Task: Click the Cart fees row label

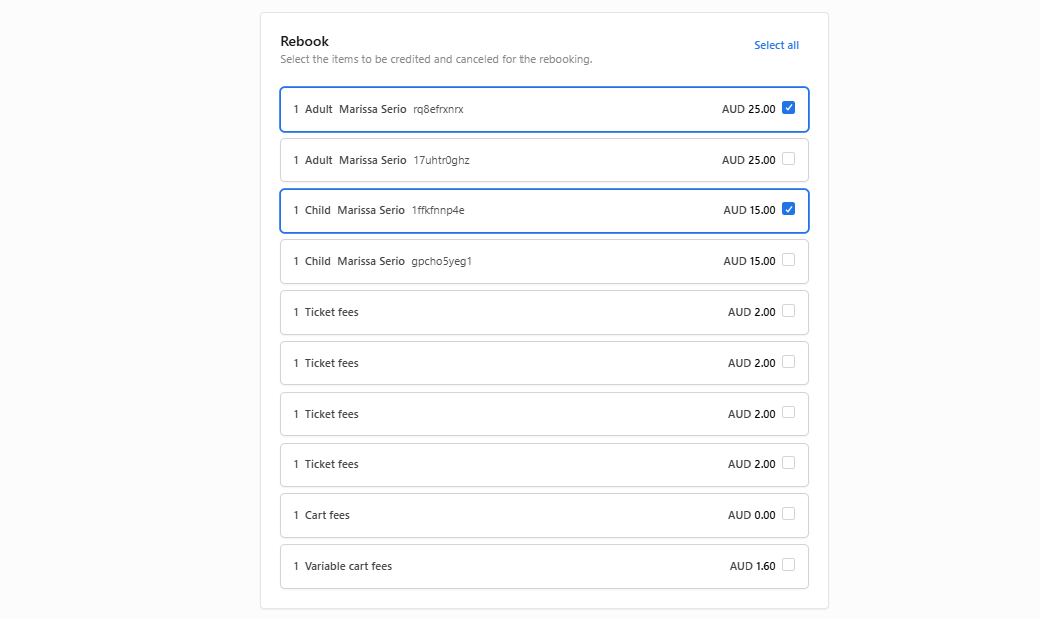Action: pos(327,515)
